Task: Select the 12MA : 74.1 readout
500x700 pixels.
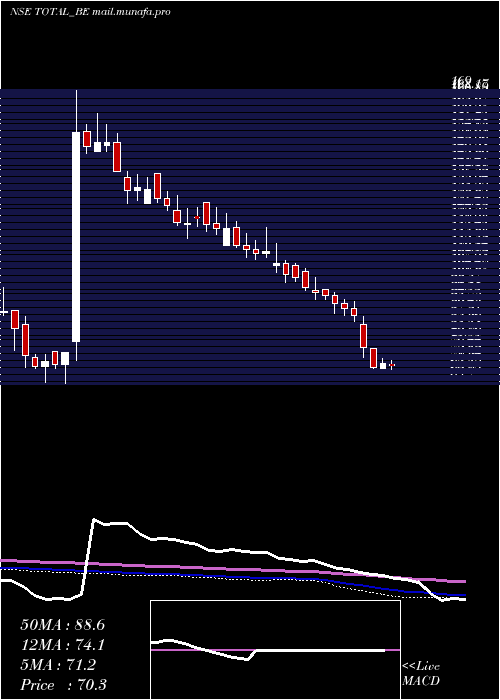Action: [x=62, y=645]
